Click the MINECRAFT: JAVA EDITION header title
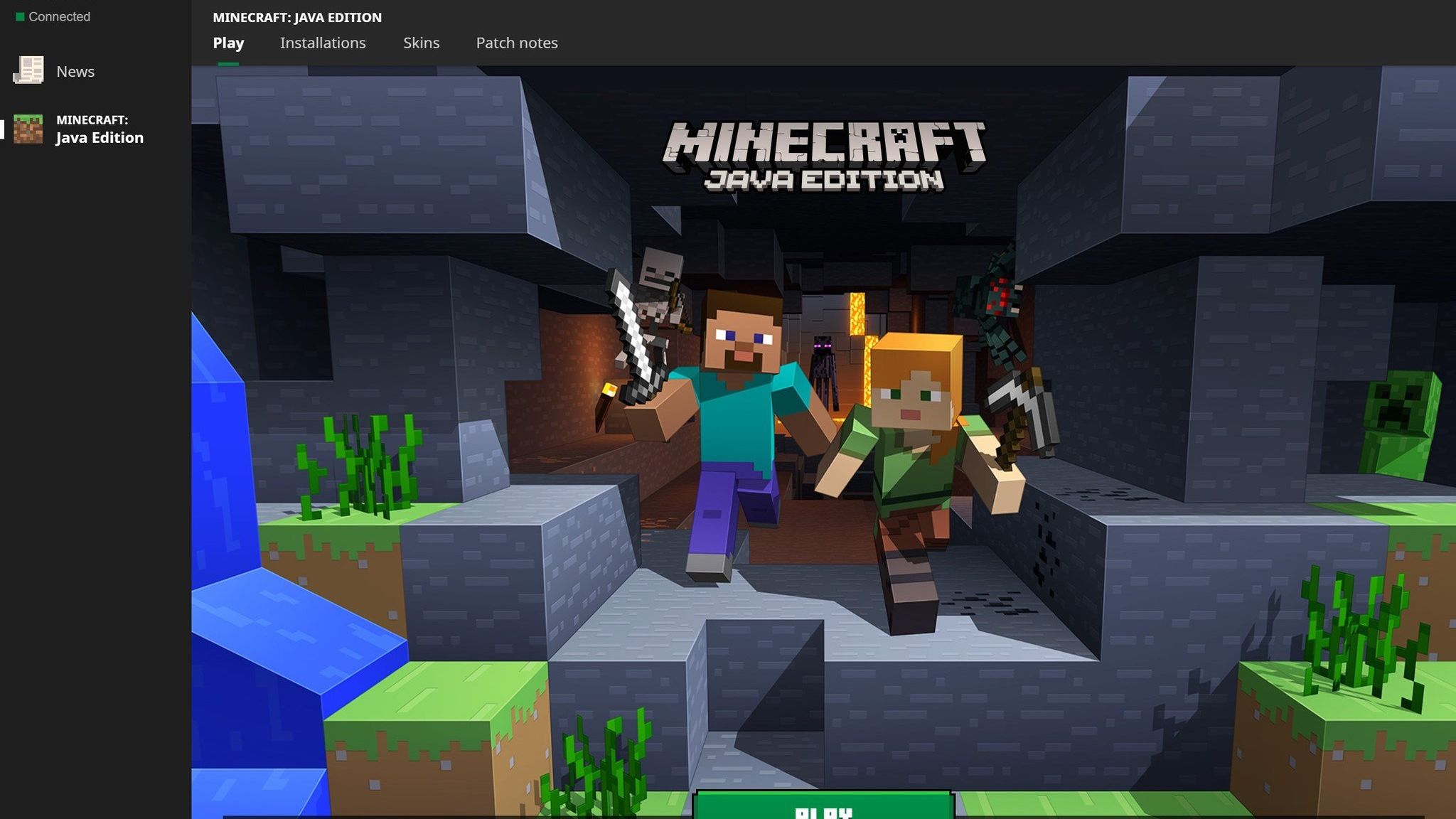Screen dimensions: 1456x819 click(297, 17)
